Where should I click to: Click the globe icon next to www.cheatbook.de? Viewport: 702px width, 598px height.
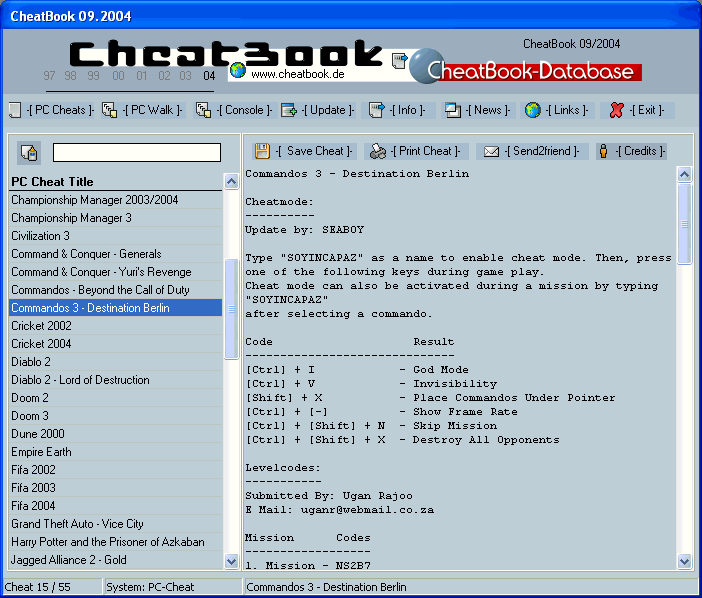(x=238, y=70)
